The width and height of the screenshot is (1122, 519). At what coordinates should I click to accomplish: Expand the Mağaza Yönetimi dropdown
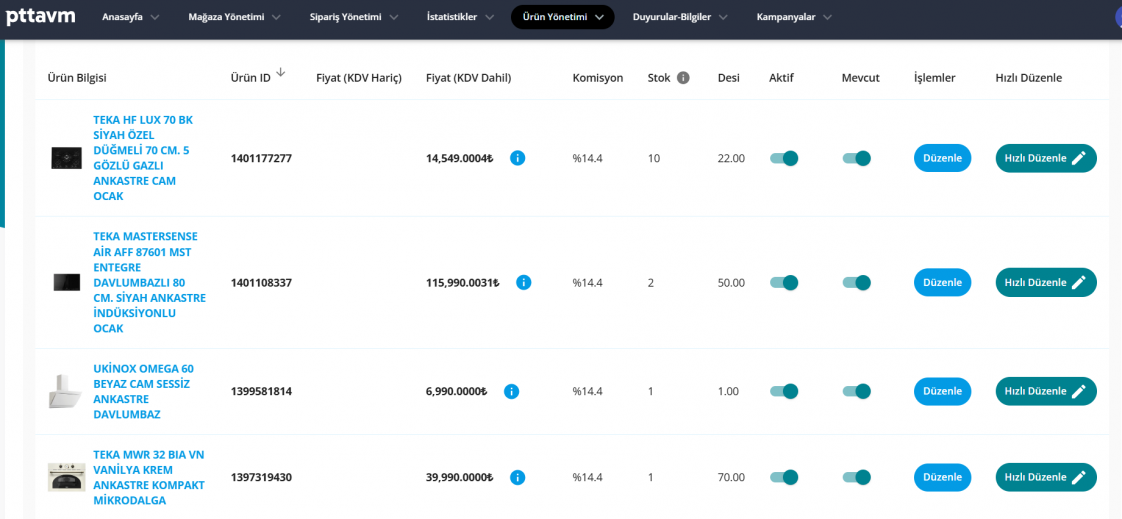(234, 17)
